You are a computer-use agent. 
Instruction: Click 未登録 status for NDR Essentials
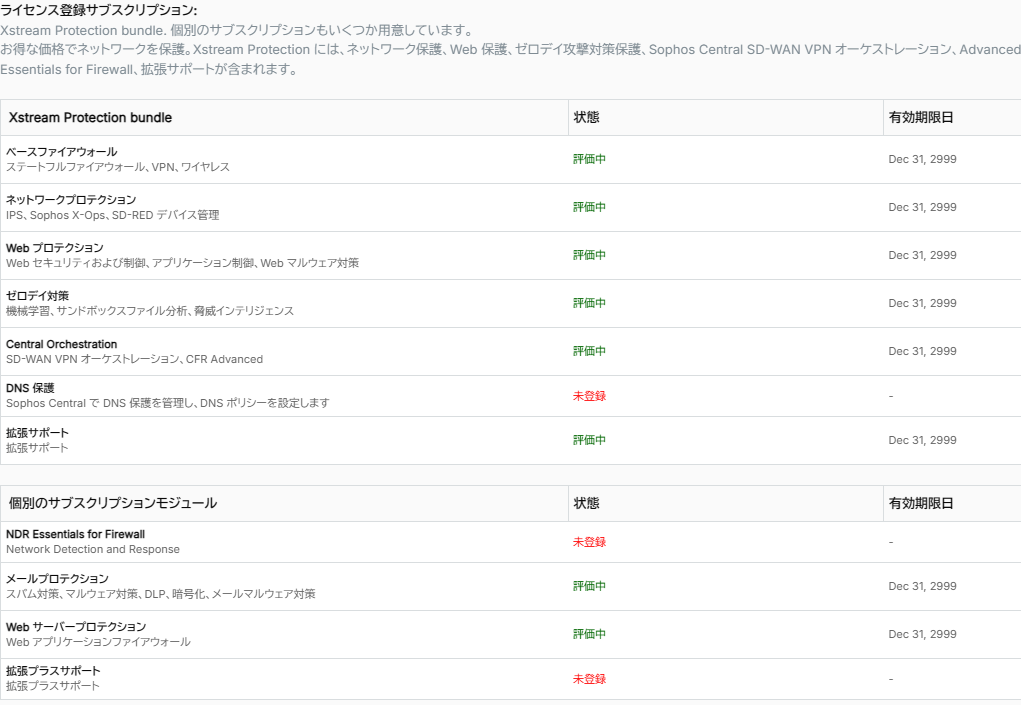589,542
